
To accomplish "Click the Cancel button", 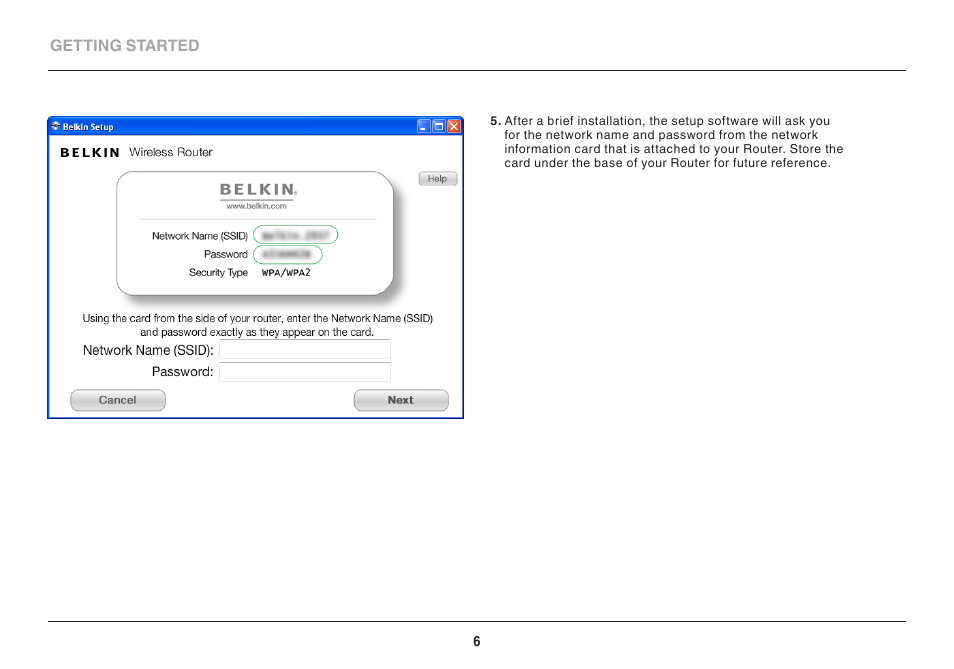I will [x=118, y=400].
